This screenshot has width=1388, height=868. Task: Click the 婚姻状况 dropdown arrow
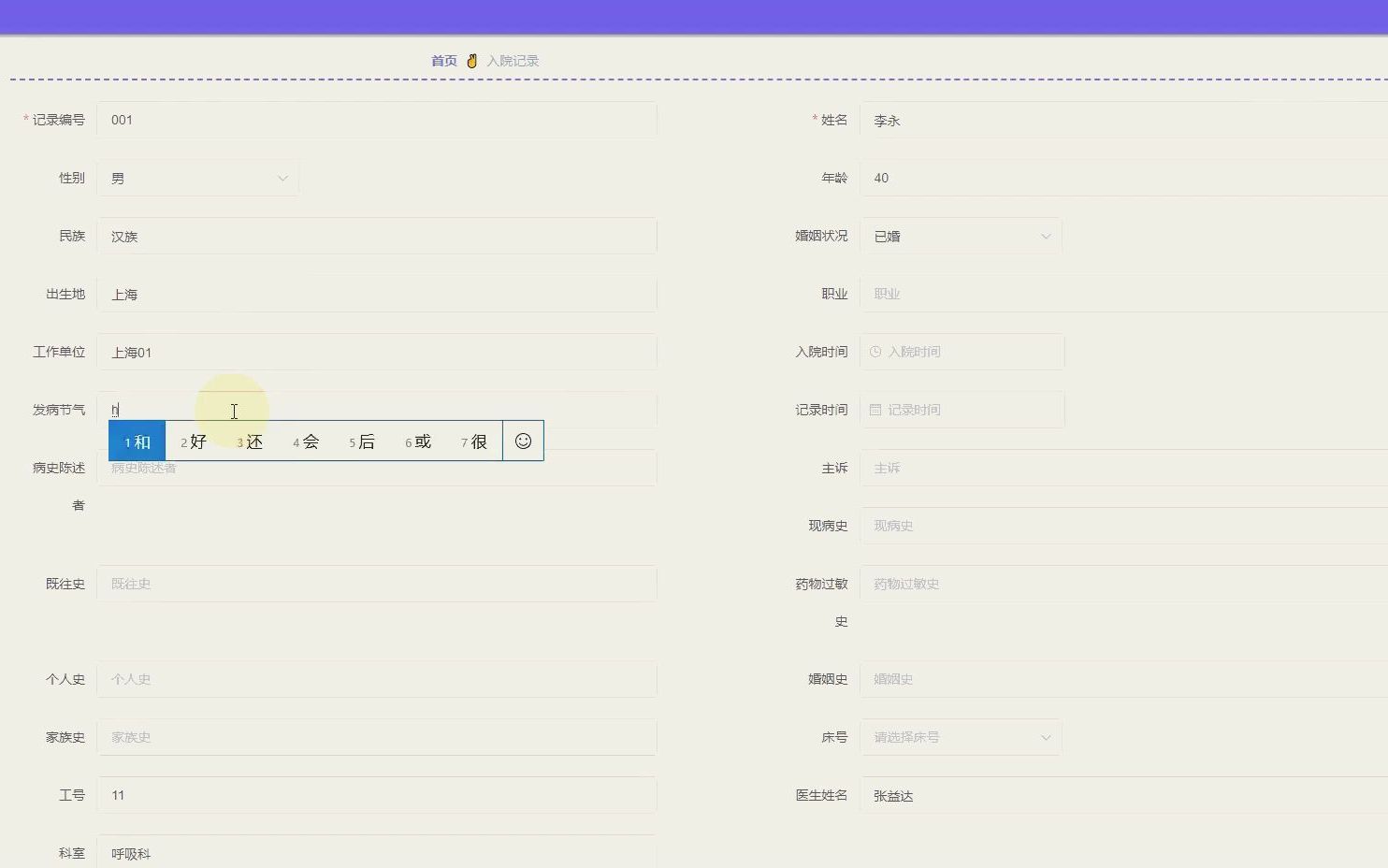[x=1046, y=236]
